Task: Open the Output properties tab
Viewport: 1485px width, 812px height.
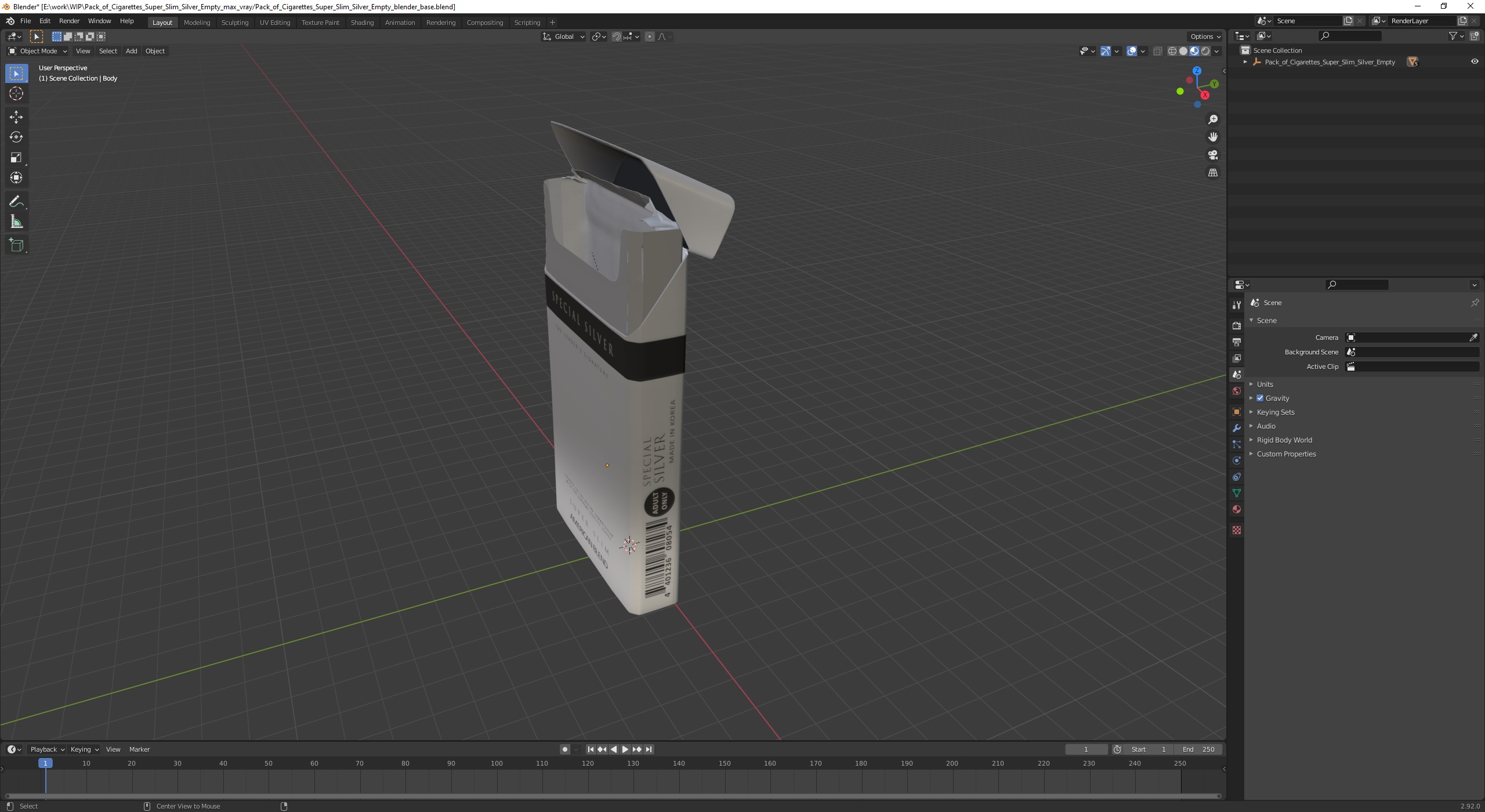Action: point(1237,342)
